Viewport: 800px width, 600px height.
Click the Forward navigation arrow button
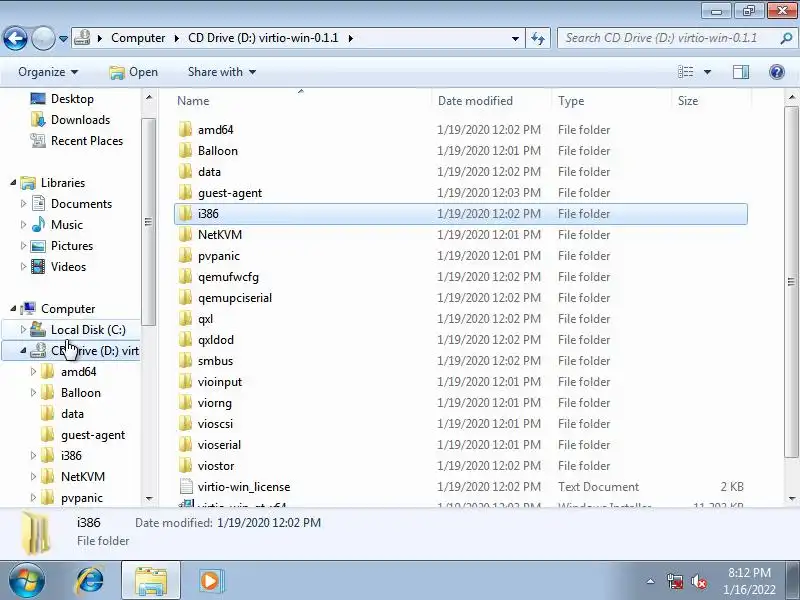click(43, 38)
